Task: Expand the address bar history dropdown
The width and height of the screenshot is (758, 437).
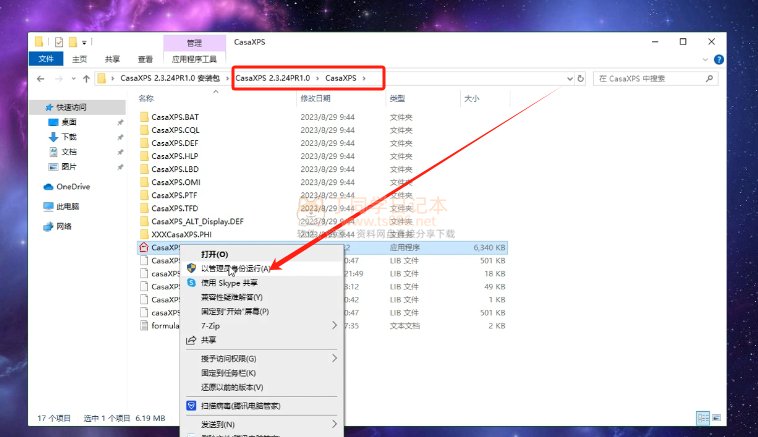Action: pos(569,78)
